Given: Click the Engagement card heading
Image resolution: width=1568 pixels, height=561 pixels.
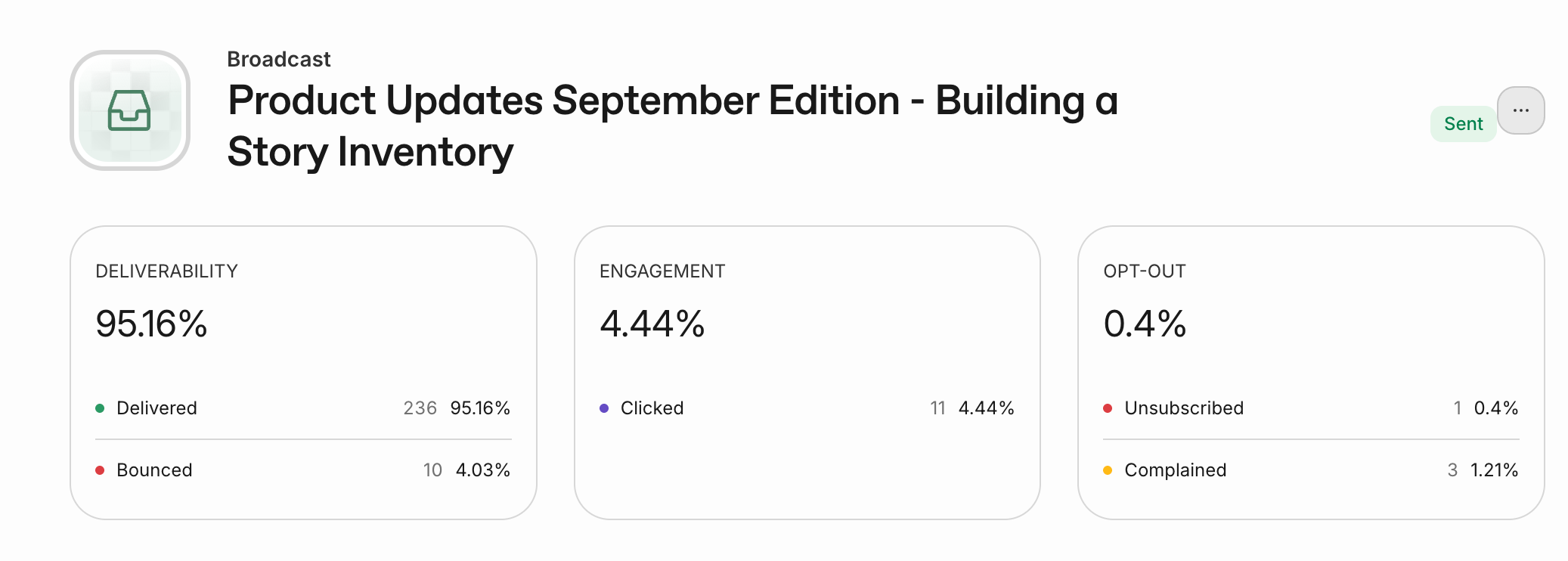Looking at the screenshot, I should click(x=662, y=271).
